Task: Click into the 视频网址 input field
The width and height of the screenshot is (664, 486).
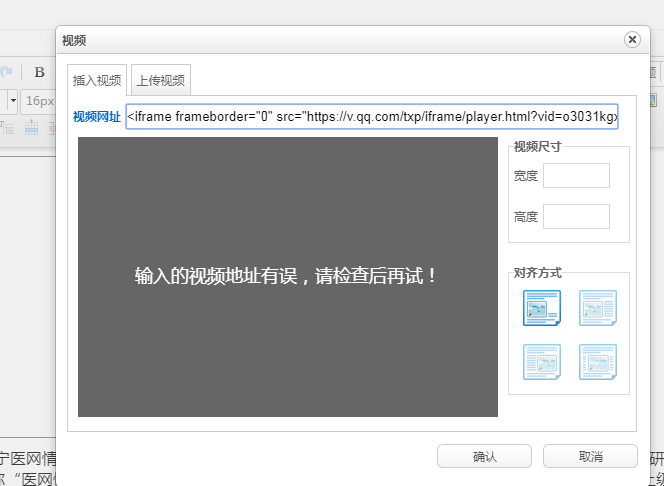Action: coord(372,116)
